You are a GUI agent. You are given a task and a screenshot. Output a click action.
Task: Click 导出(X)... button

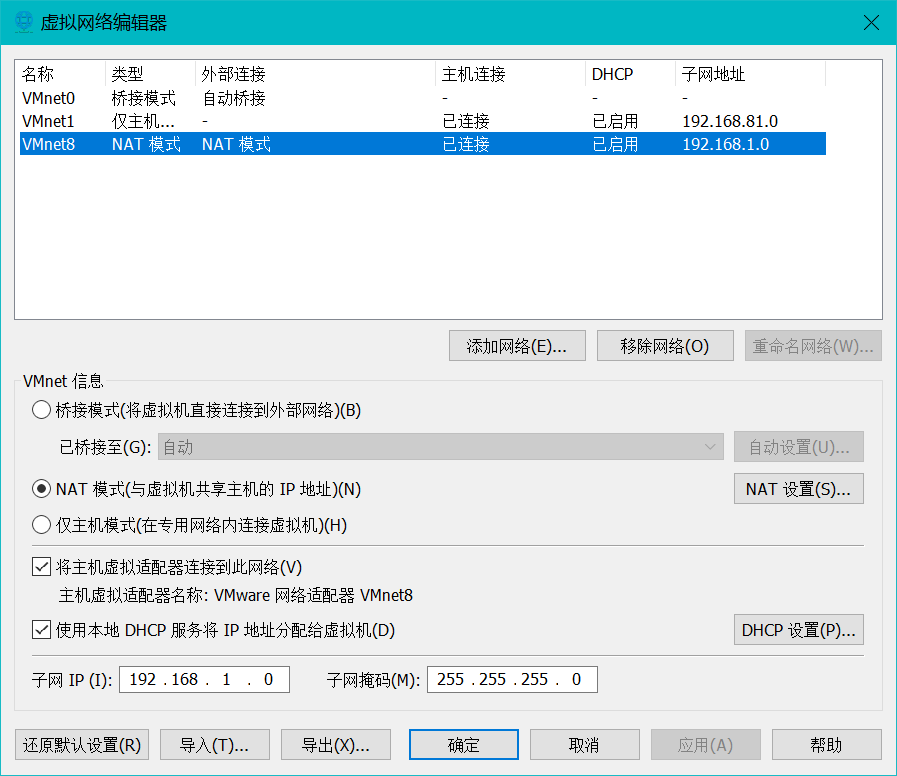click(336, 745)
